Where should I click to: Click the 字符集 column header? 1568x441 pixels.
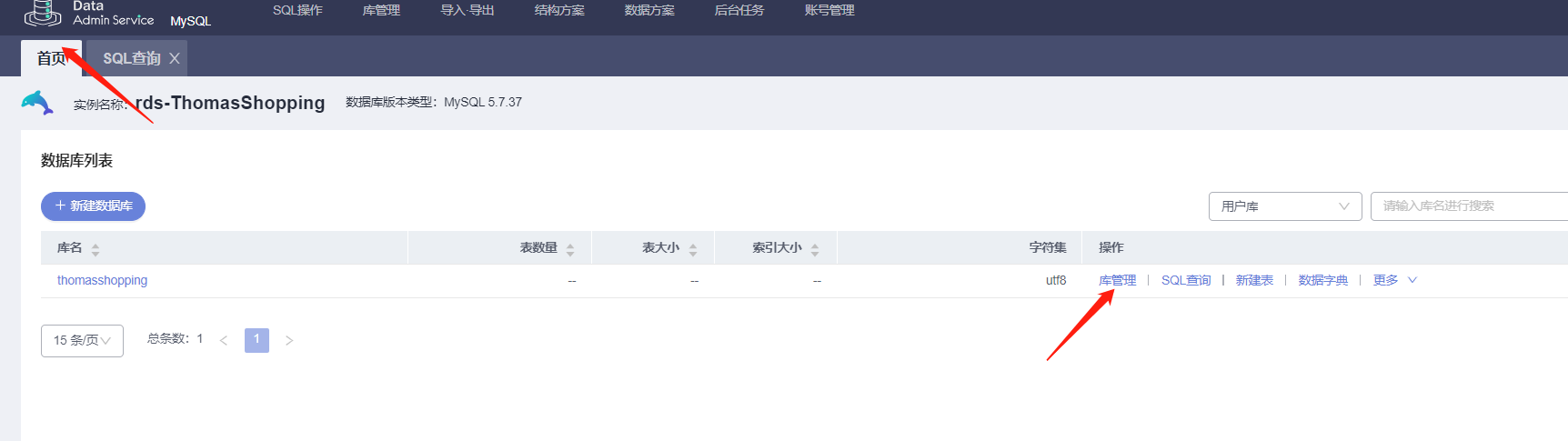1048,247
